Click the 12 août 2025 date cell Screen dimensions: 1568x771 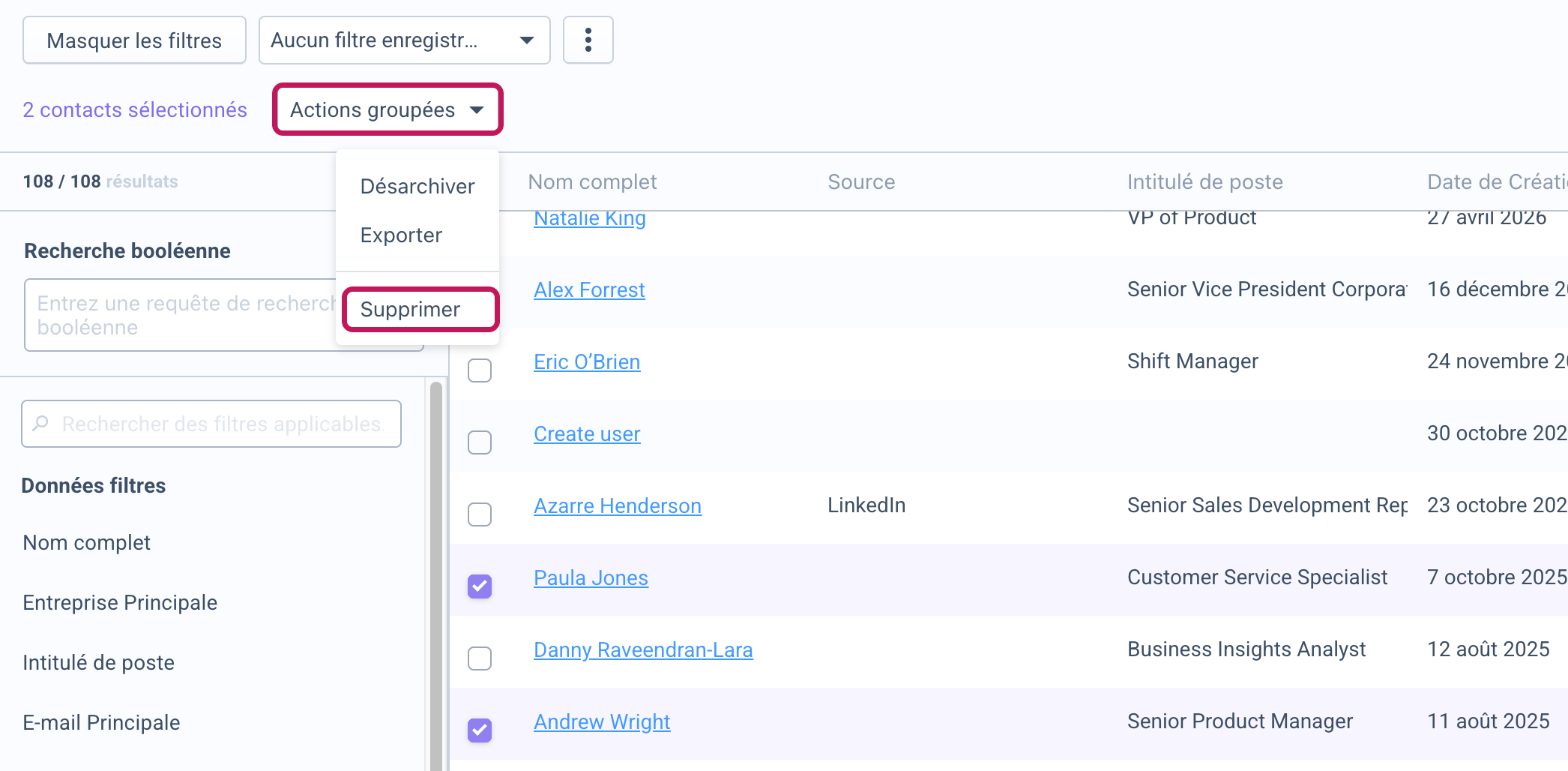click(1489, 650)
